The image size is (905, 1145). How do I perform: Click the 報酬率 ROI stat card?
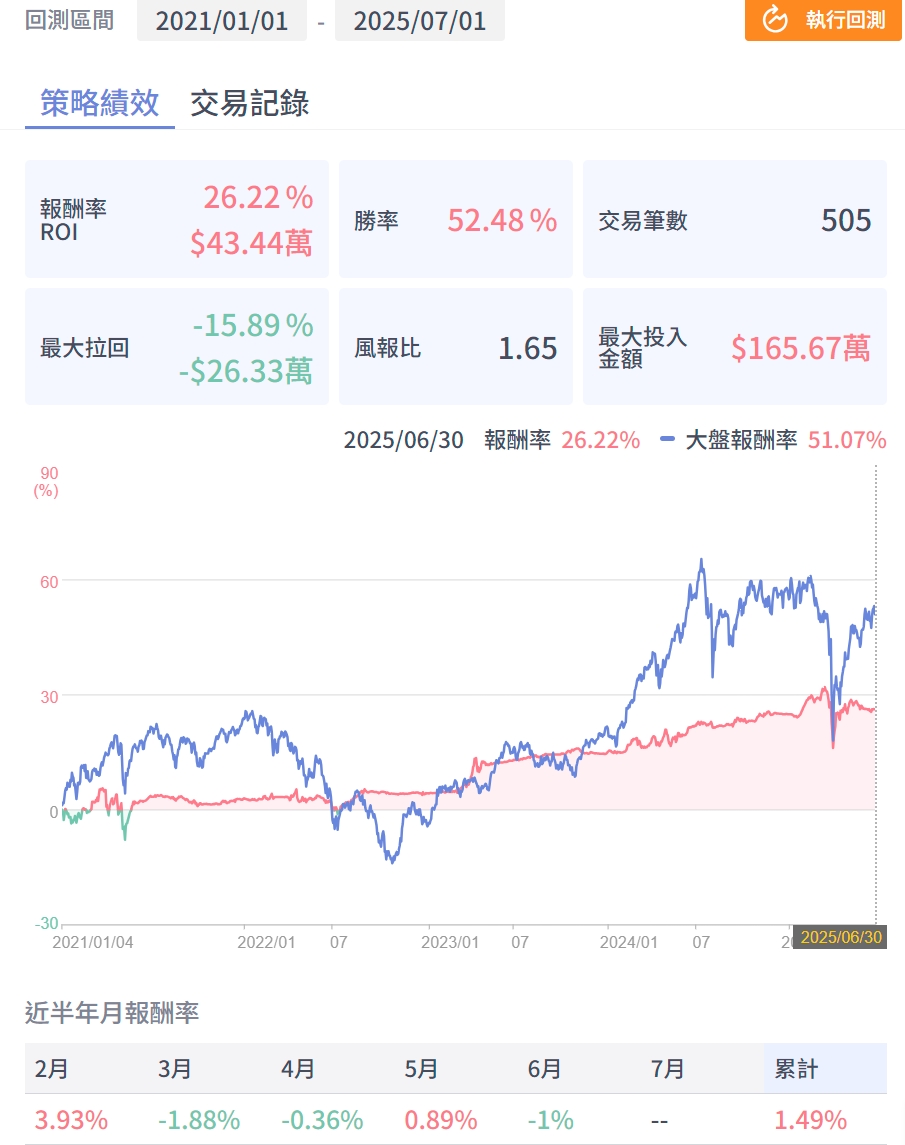click(177, 220)
